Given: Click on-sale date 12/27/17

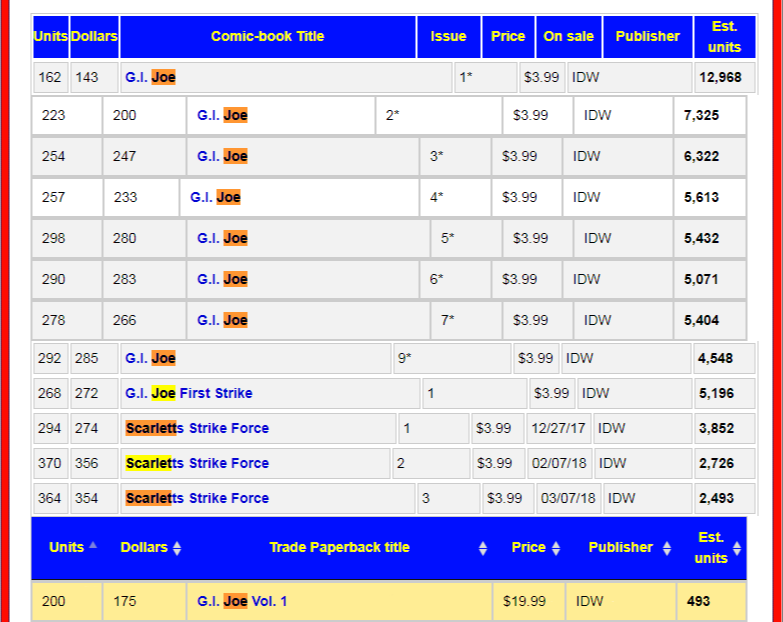Looking at the screenshot, I should [558, 428].
